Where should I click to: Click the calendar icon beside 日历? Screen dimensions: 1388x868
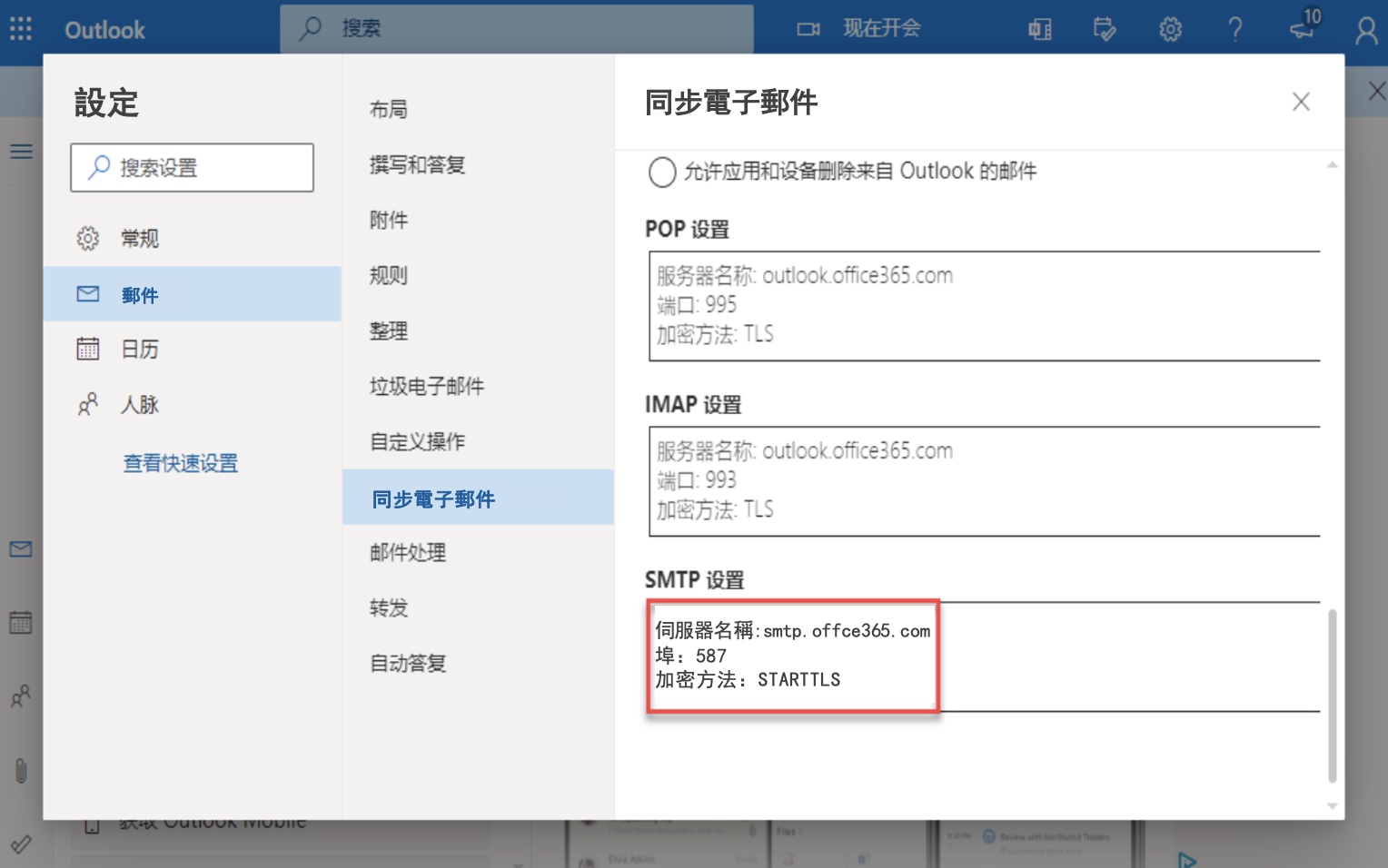(x=87, y=349)
